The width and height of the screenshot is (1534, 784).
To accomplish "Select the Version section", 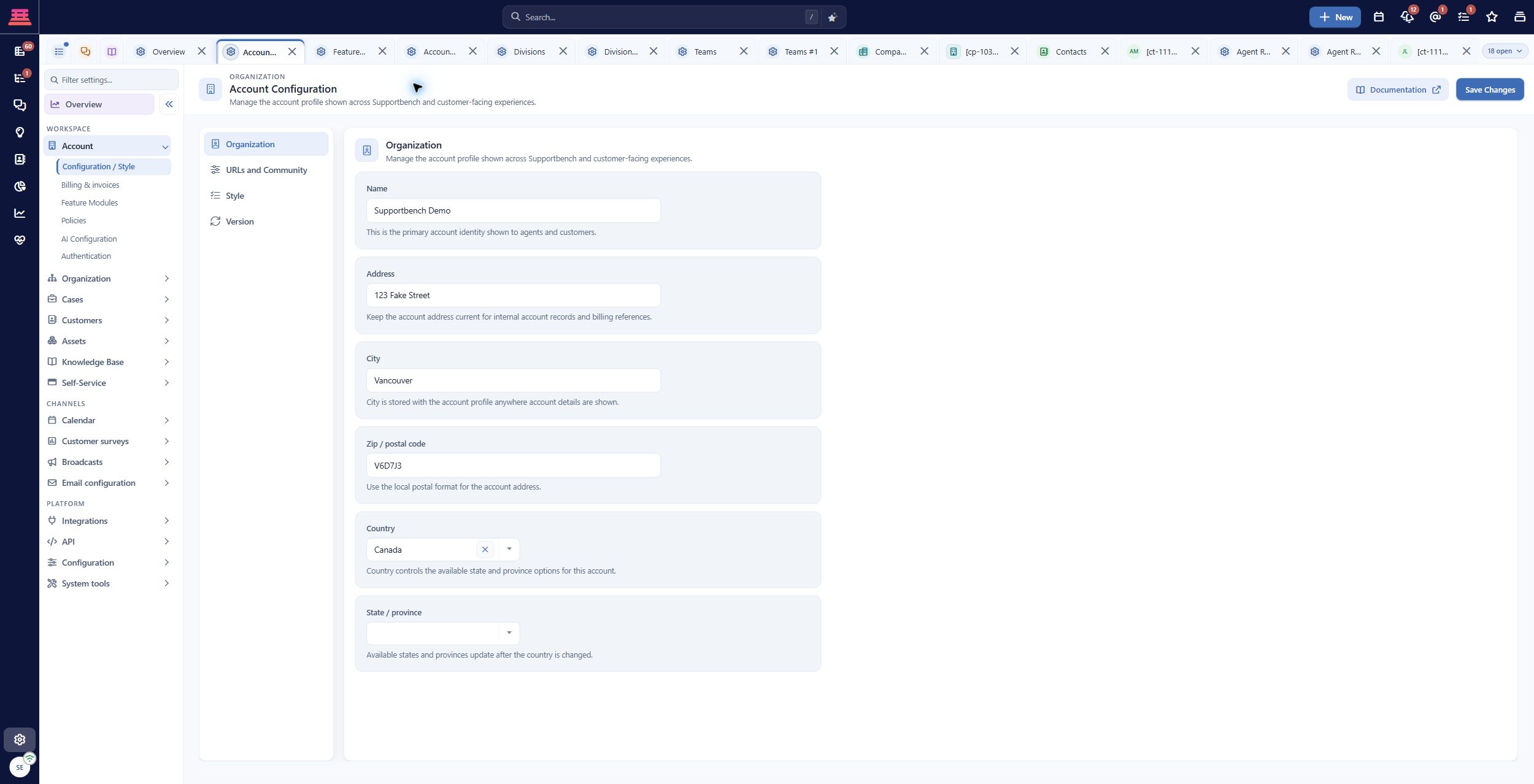I will (266, 221).
